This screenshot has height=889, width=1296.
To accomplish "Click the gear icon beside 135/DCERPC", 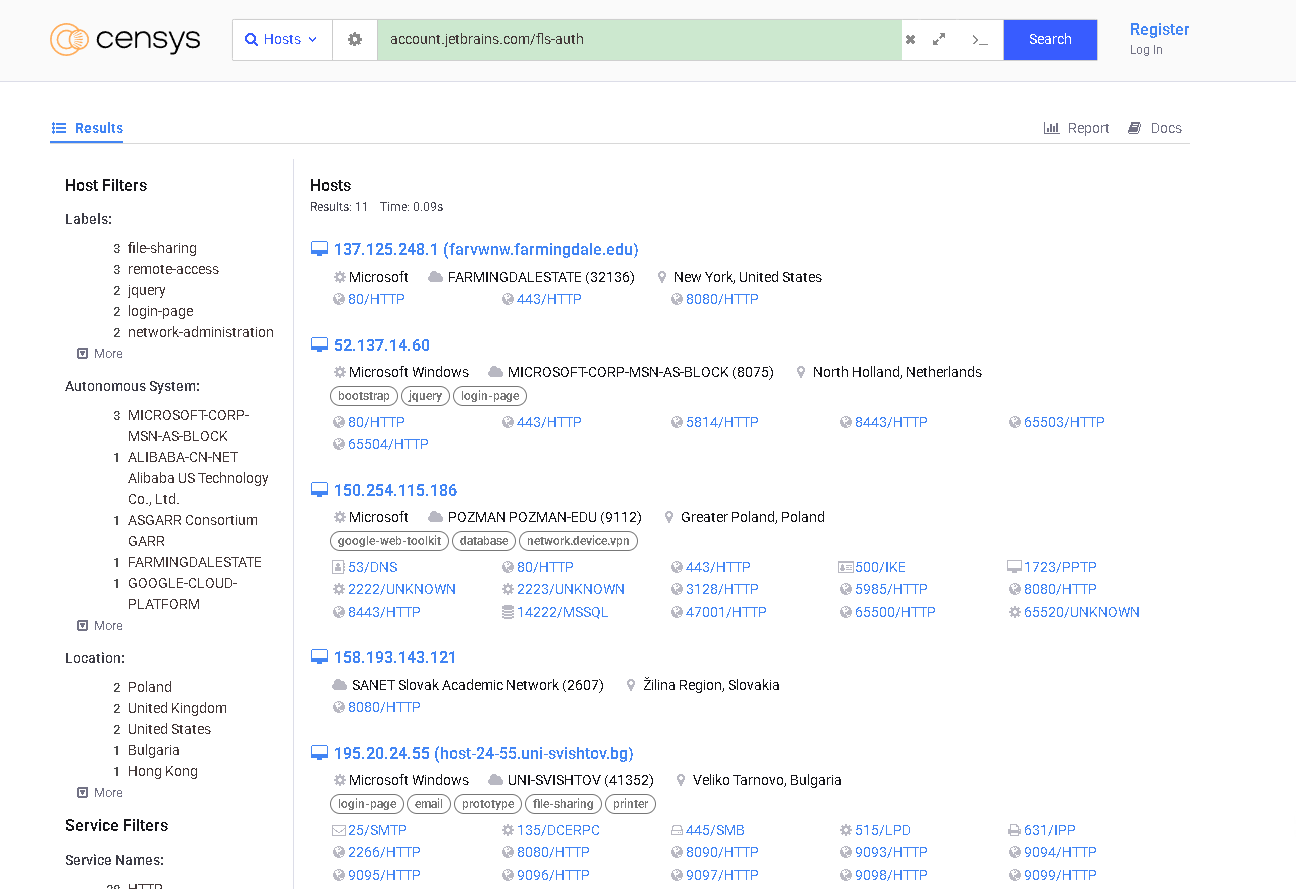I will pos(508,830).
